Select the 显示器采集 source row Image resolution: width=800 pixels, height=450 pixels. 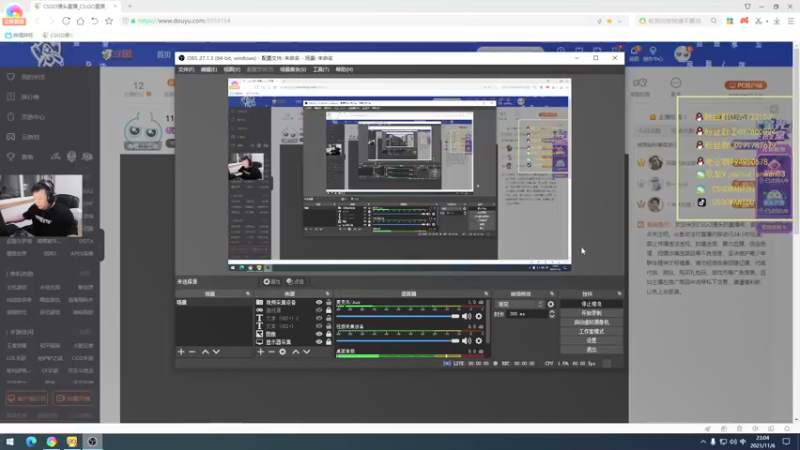[293, 342]
